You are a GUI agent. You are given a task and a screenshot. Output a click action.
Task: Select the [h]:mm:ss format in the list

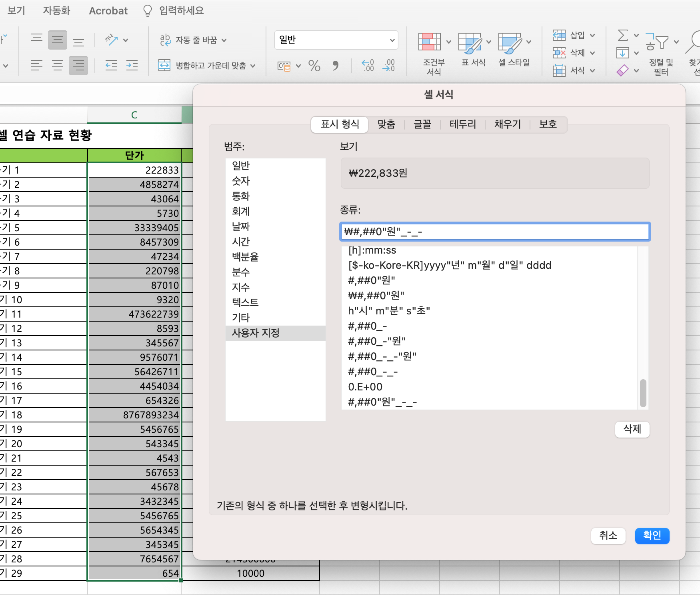coord(490,250)
